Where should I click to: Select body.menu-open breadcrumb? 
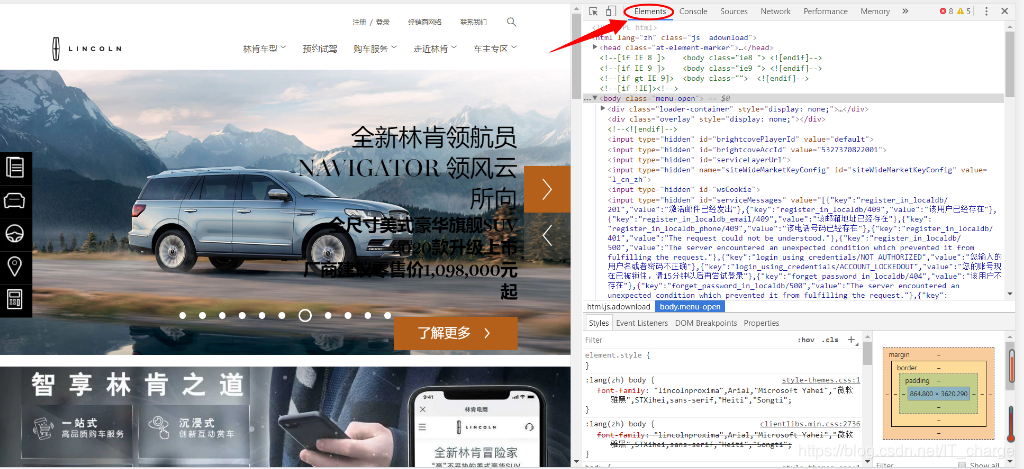click(x=690, y=306)
